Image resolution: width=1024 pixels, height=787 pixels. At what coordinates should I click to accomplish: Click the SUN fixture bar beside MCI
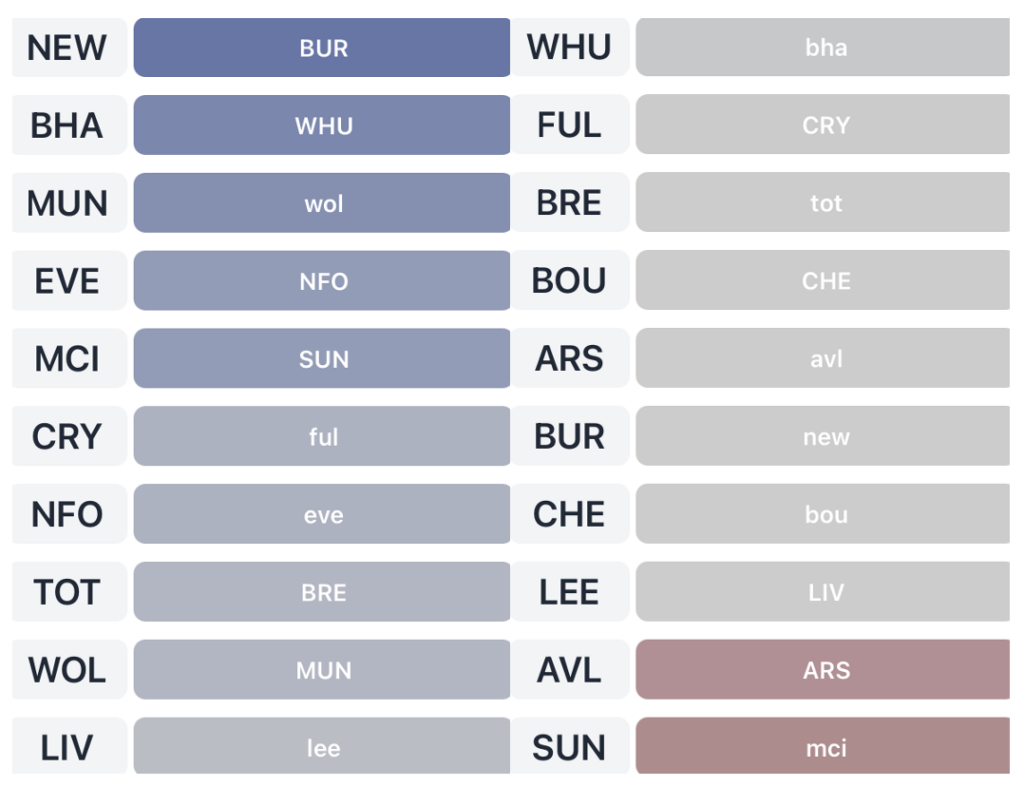322,358
